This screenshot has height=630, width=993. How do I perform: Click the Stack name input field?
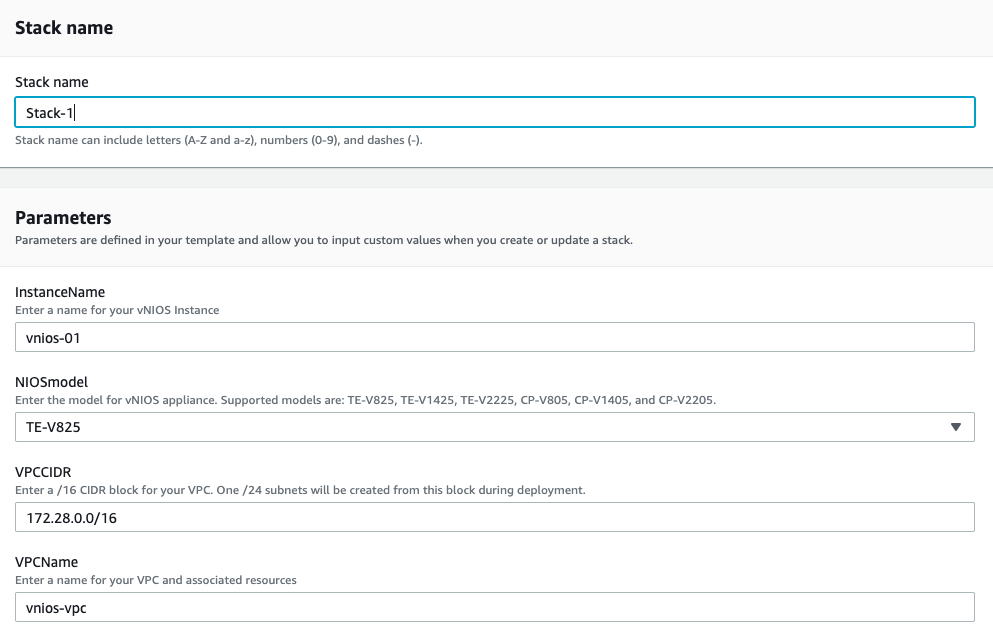[494, 112]
